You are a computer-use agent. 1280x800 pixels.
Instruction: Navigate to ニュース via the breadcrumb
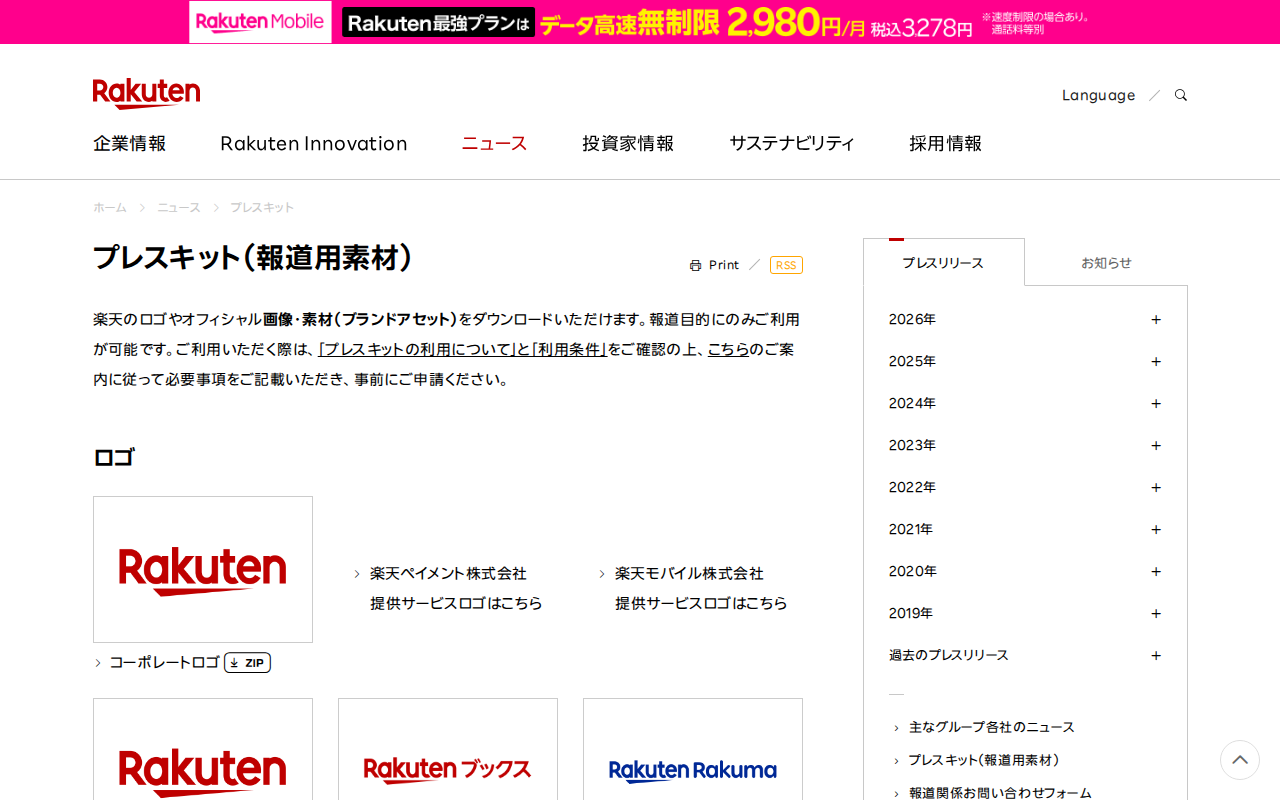pyautogui.click(x=178, y=207)
